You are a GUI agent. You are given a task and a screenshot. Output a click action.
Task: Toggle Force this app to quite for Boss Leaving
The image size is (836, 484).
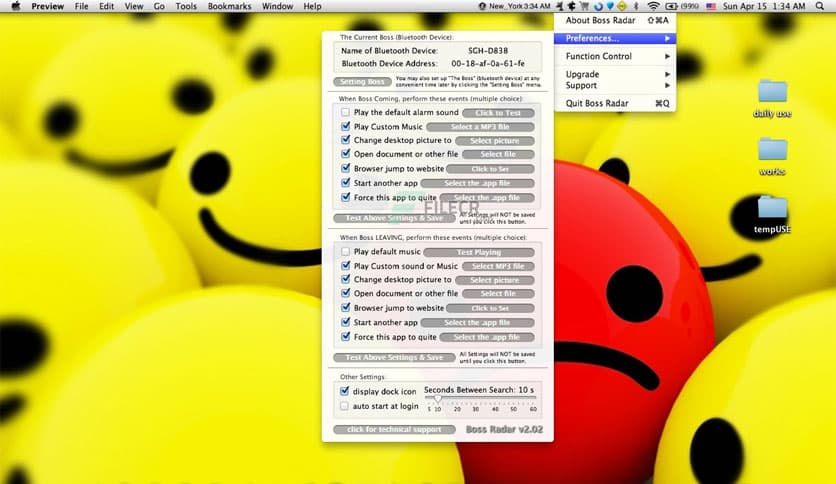click(x=345, y=336)
